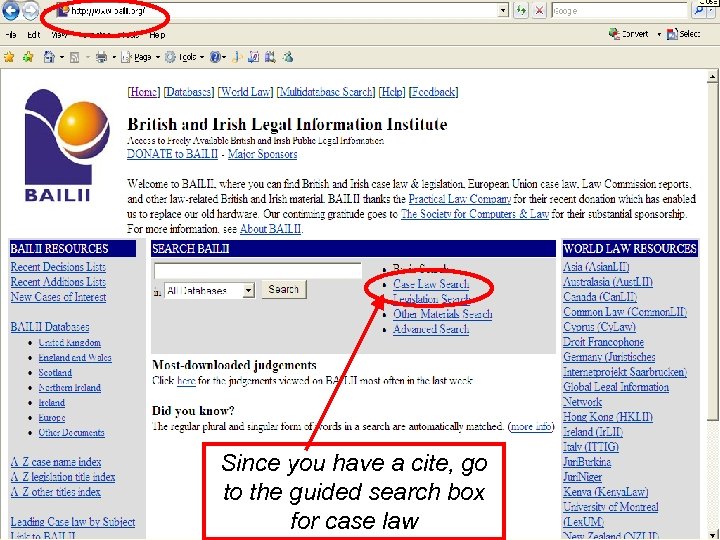The image size is (720, 540).
Task: Open the Help menu in menu bar
Action: (157, 35)
